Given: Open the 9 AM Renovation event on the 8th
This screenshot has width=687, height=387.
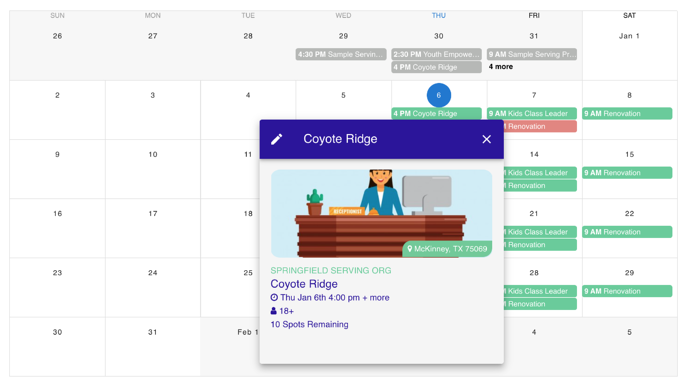Looking at the screenshot, I should click(627, 114).
